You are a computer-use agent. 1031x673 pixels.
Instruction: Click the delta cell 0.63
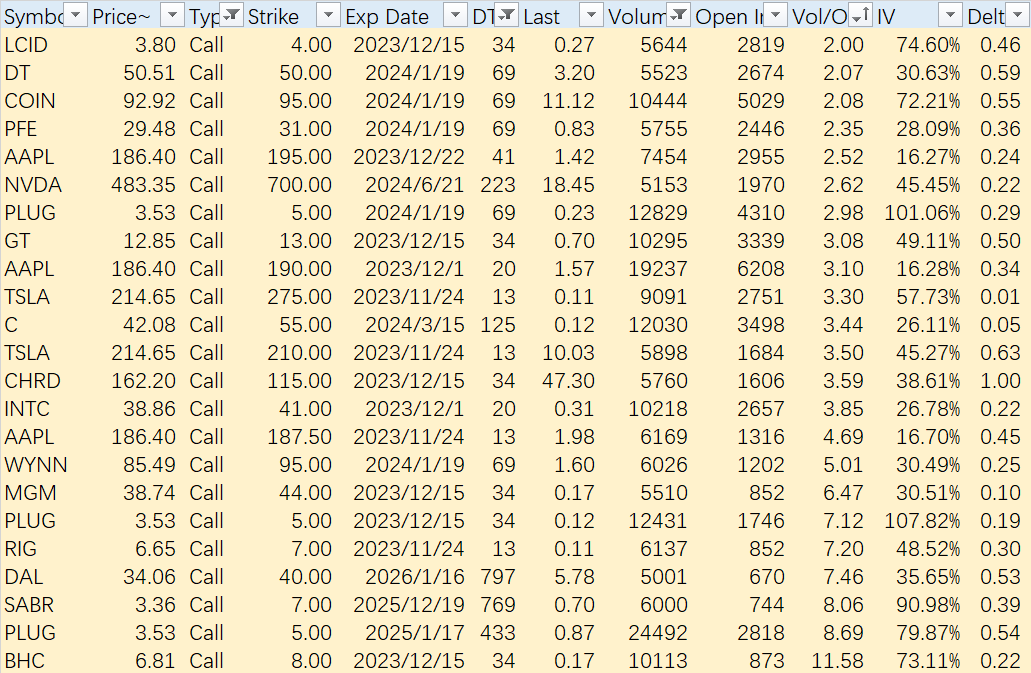[x=1000, y=354]
